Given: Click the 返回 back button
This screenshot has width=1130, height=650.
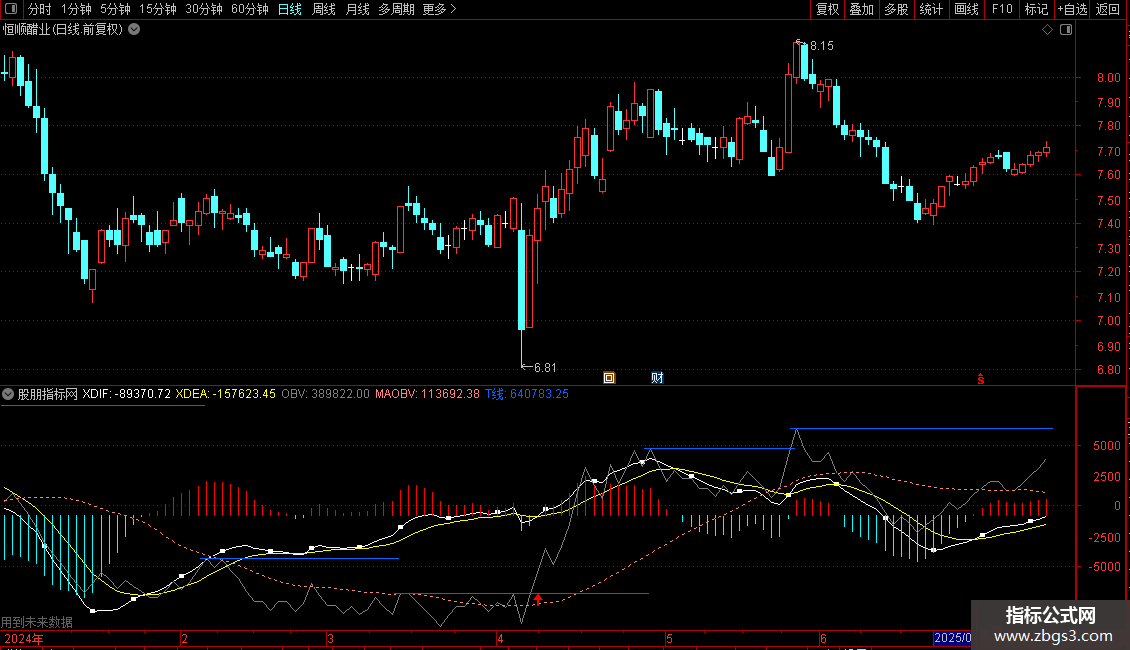Looking at the screenshot, I should pos(1108,9).
